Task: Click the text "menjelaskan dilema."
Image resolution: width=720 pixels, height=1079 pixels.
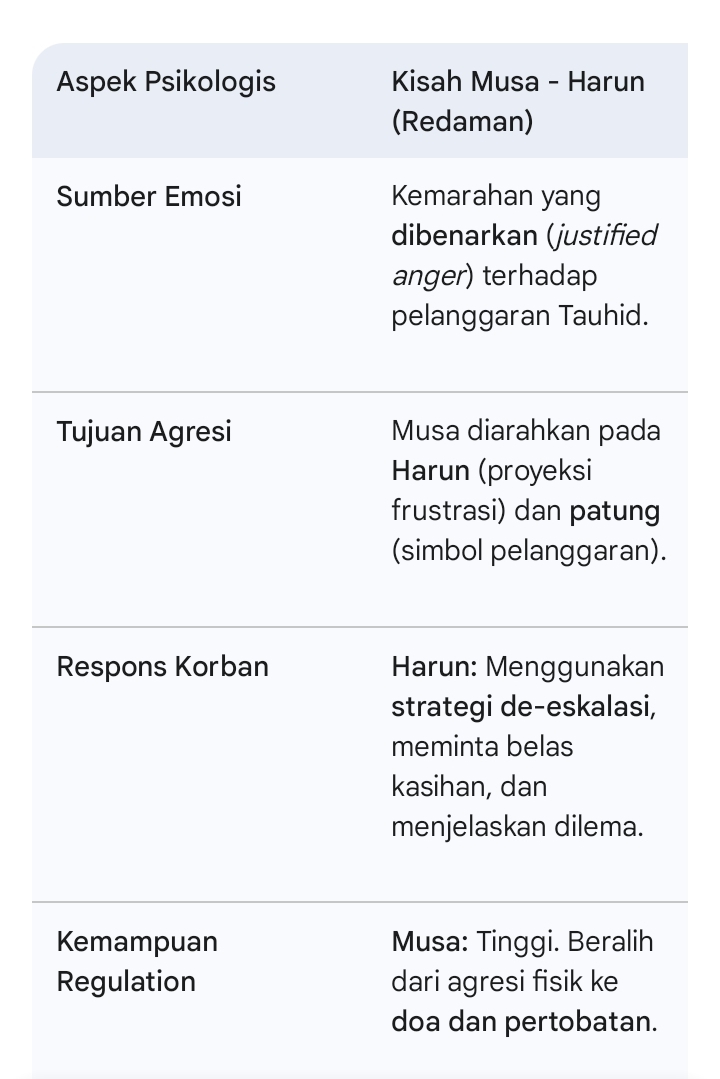Action: point(517,826)
